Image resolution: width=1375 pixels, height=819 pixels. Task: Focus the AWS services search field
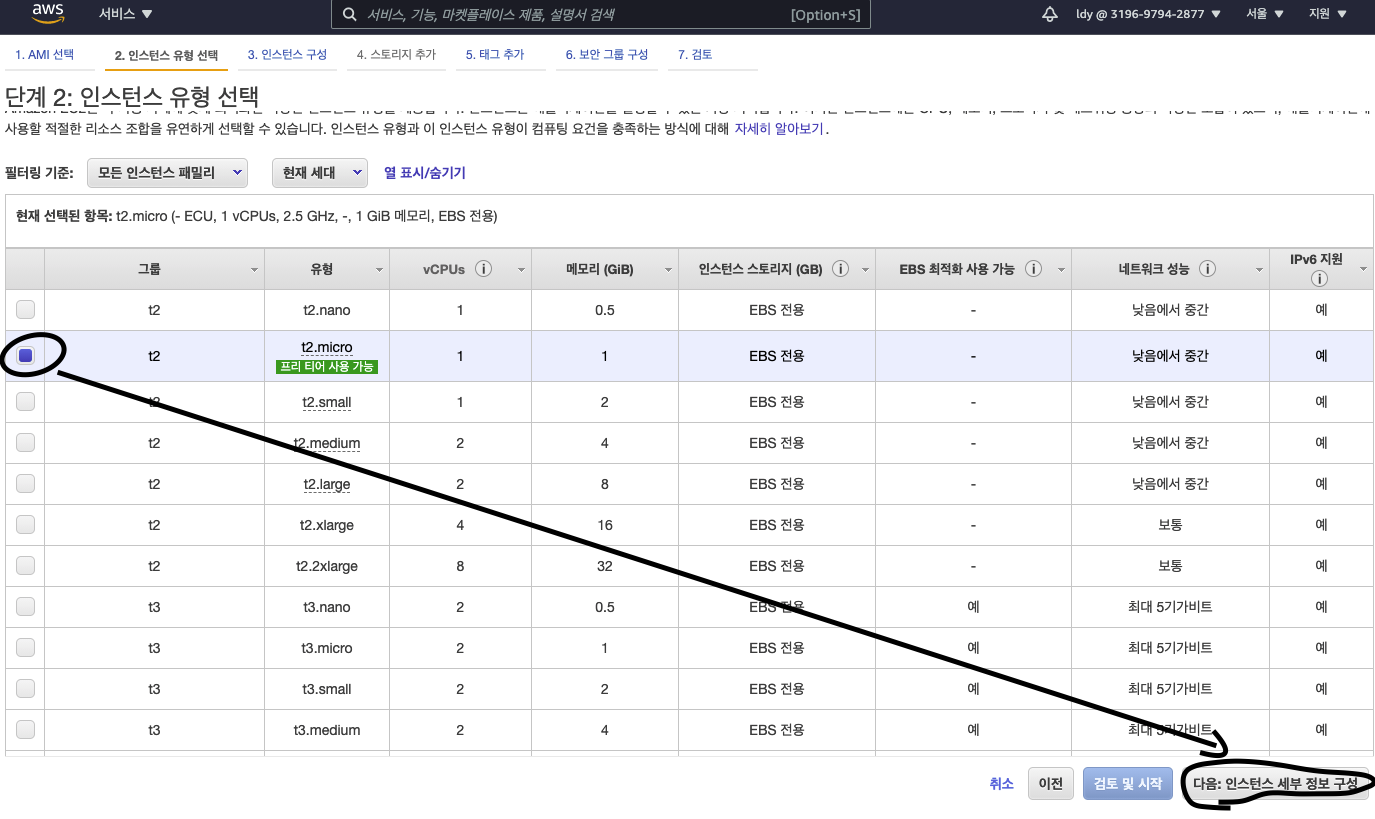click(x=601, y=15)
